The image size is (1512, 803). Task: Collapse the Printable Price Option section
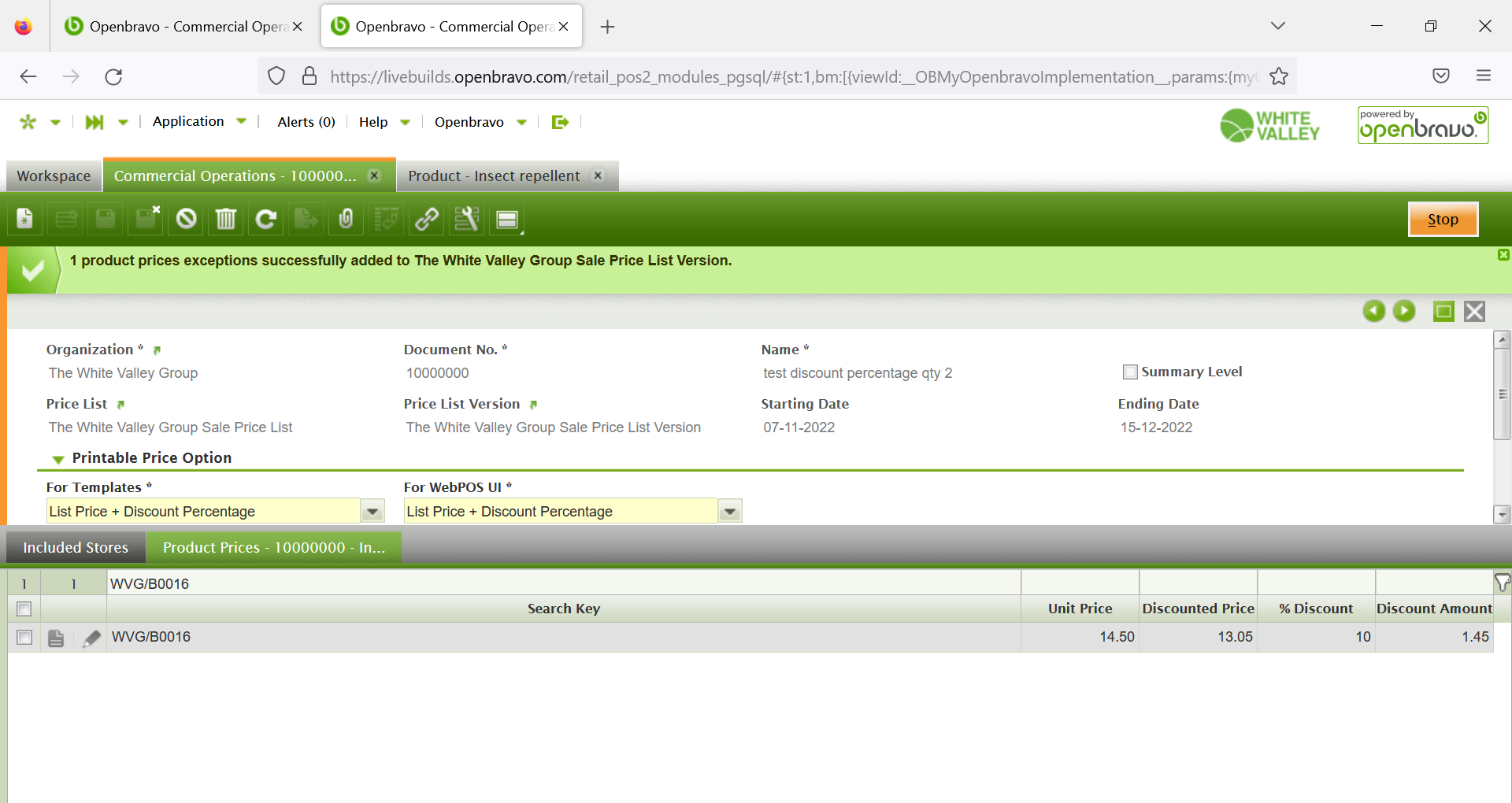point(58,459)
